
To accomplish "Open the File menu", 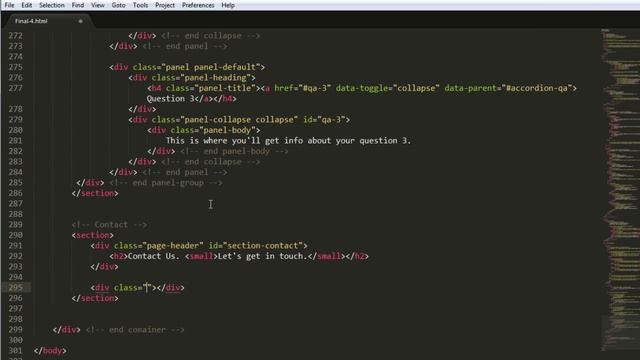I will (9, 5).
